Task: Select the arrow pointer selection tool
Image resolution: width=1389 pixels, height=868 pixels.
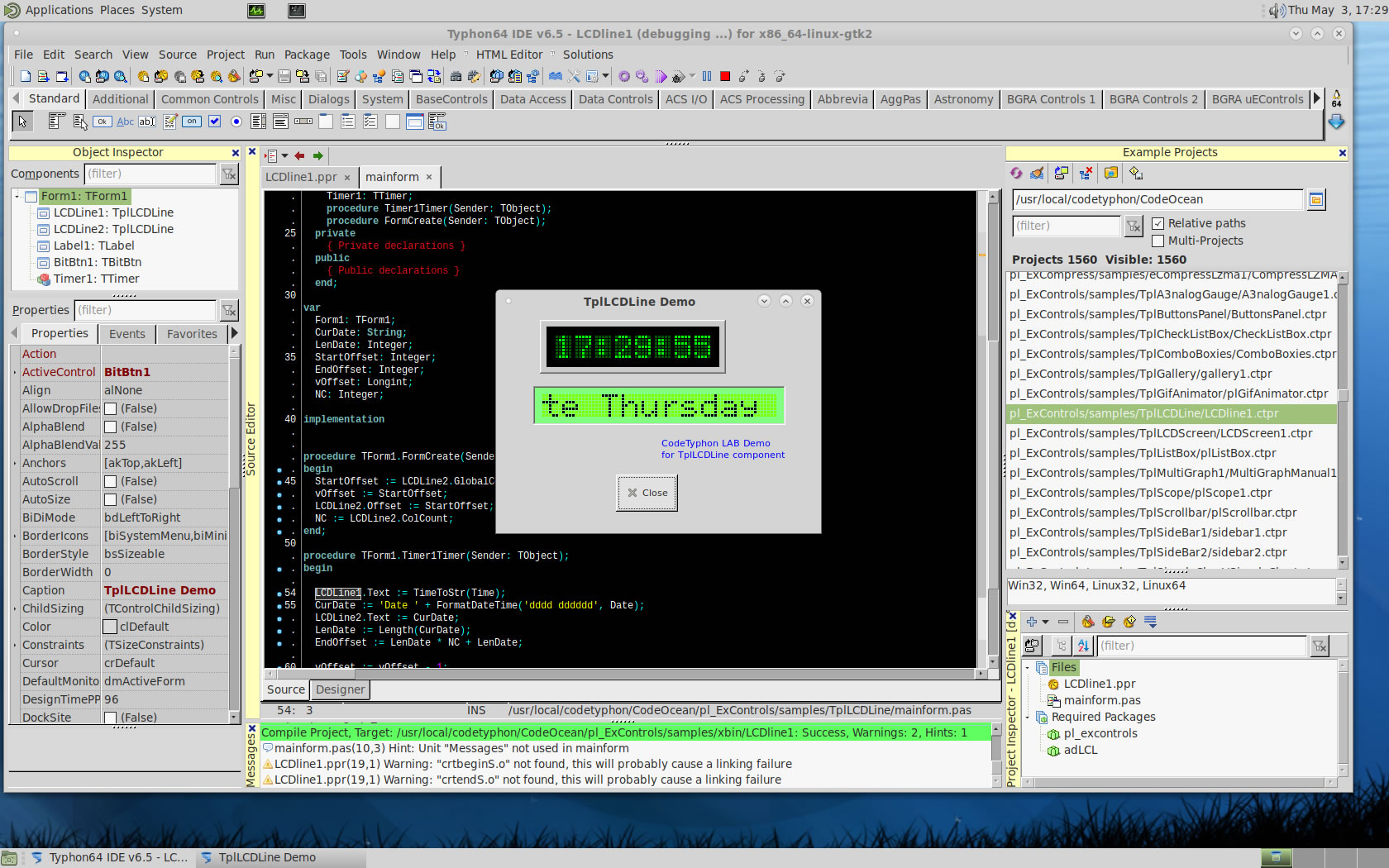Action: [x=22, y=122]
